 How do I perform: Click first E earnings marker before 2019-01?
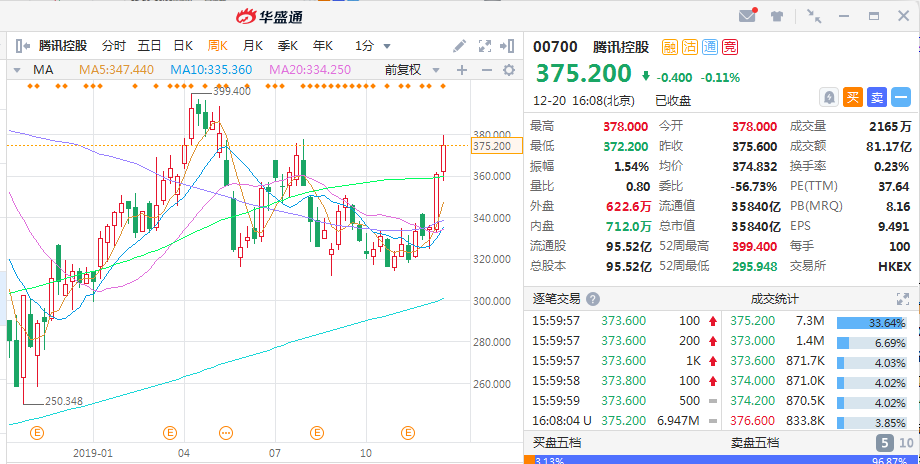click(37, 433)
